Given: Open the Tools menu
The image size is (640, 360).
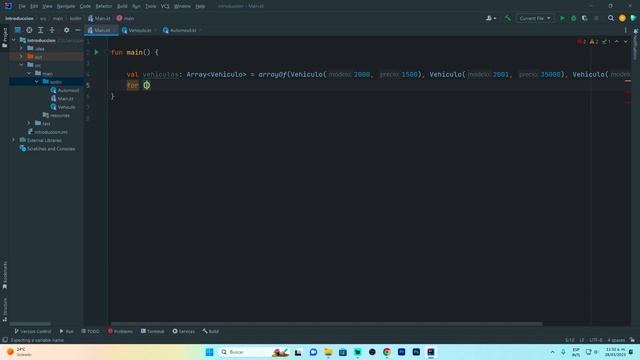Looking at the screenshot, I should tap(151, 6).
